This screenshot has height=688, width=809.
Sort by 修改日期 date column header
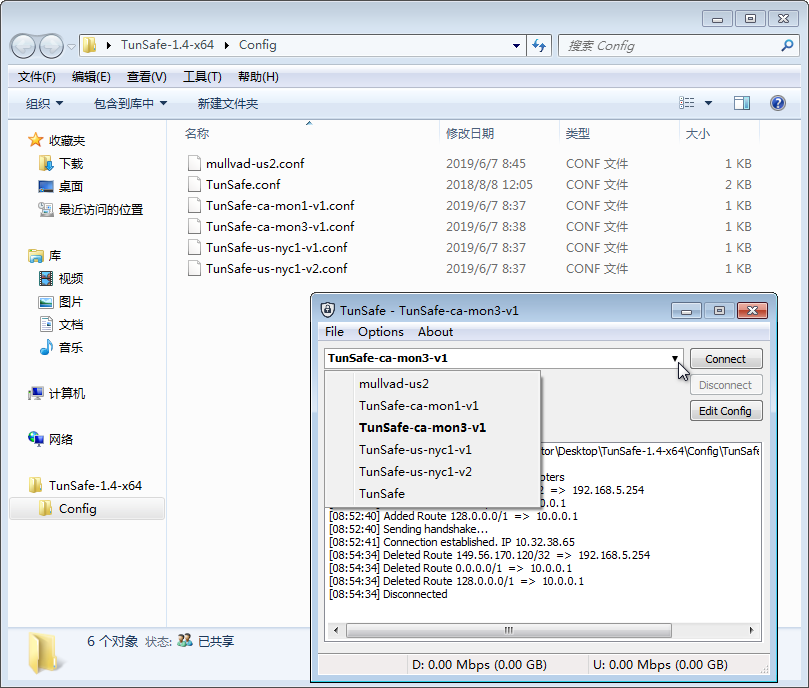point(499,134)
